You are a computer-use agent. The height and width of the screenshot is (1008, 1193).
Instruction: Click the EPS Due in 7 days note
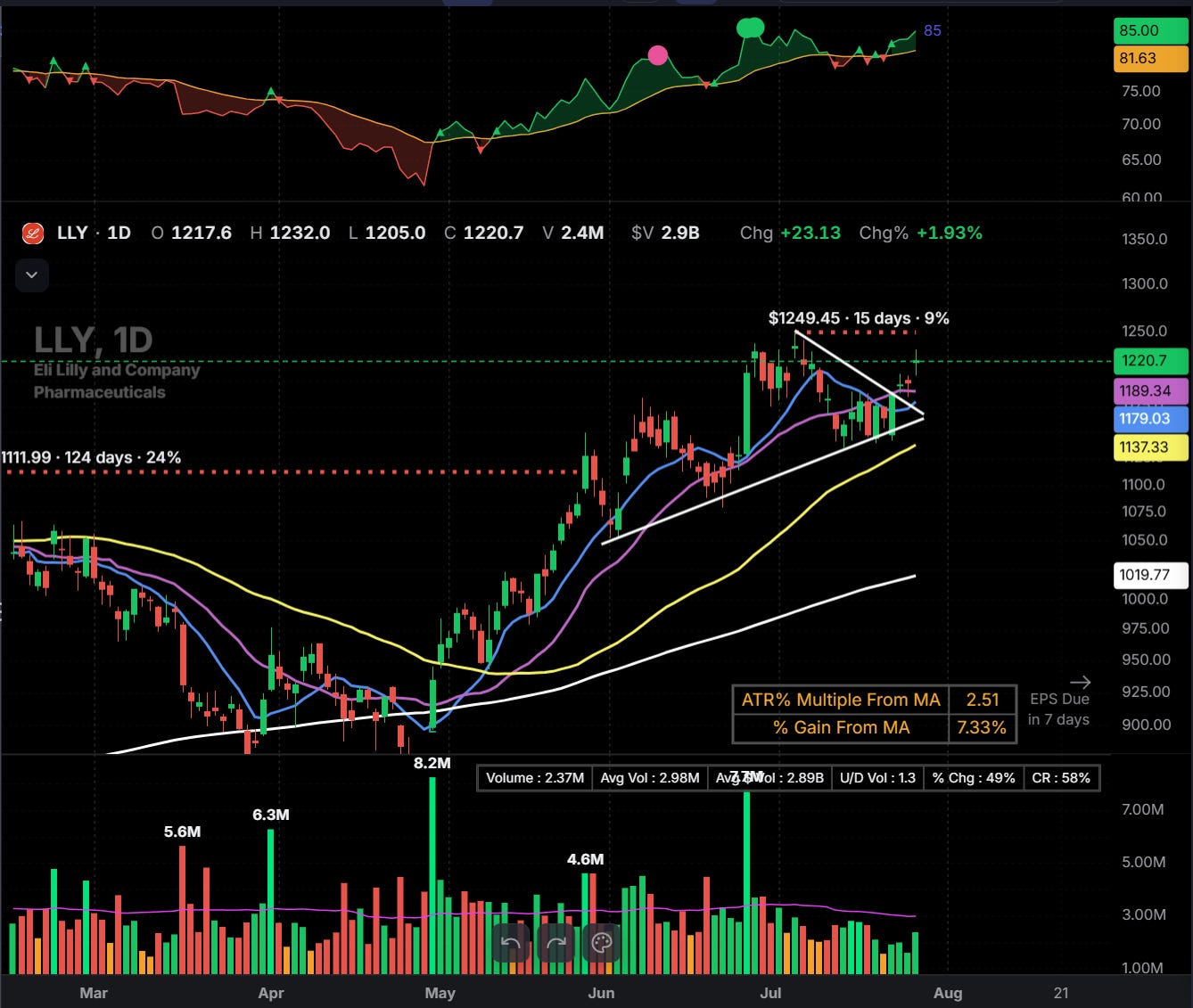pos(1059,709)
